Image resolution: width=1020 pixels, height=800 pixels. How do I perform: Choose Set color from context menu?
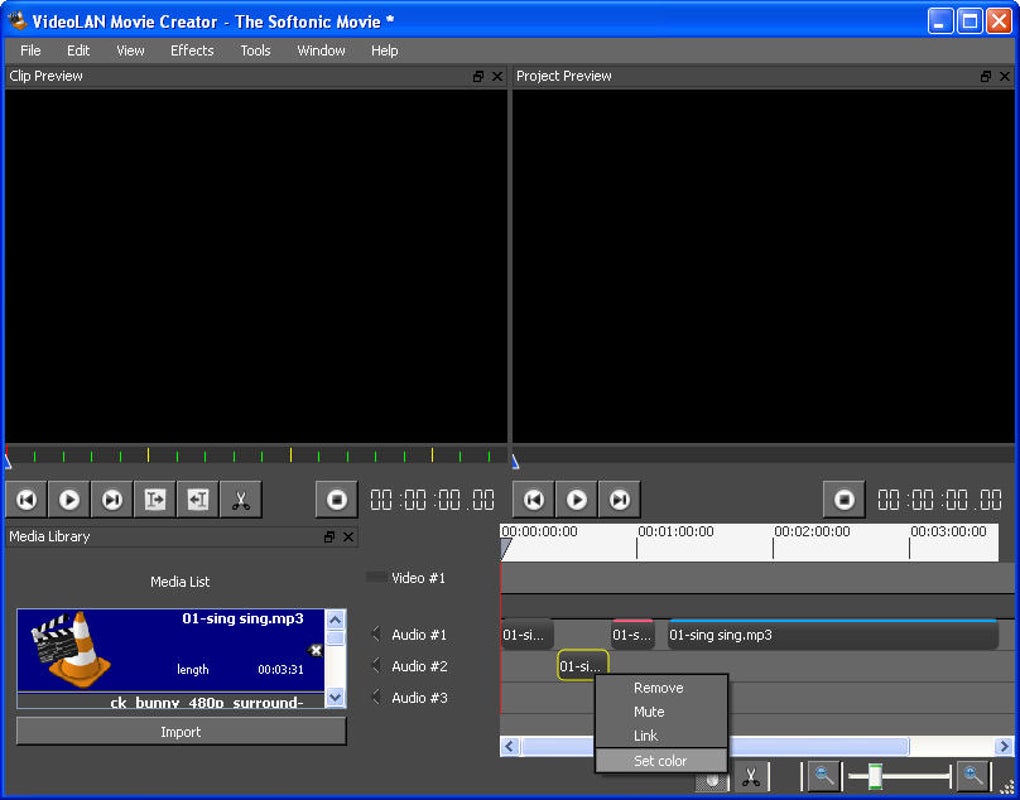660,761
